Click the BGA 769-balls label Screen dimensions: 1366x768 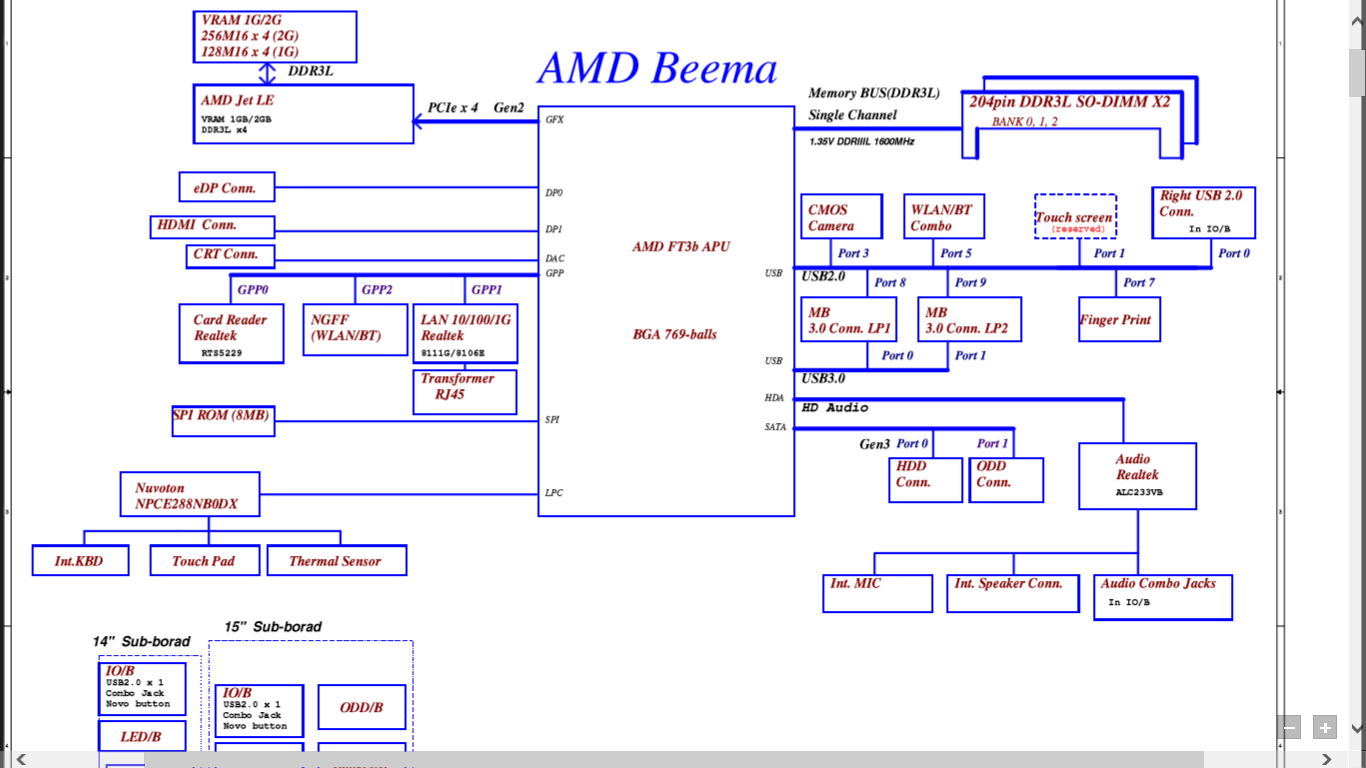point(675,334)
